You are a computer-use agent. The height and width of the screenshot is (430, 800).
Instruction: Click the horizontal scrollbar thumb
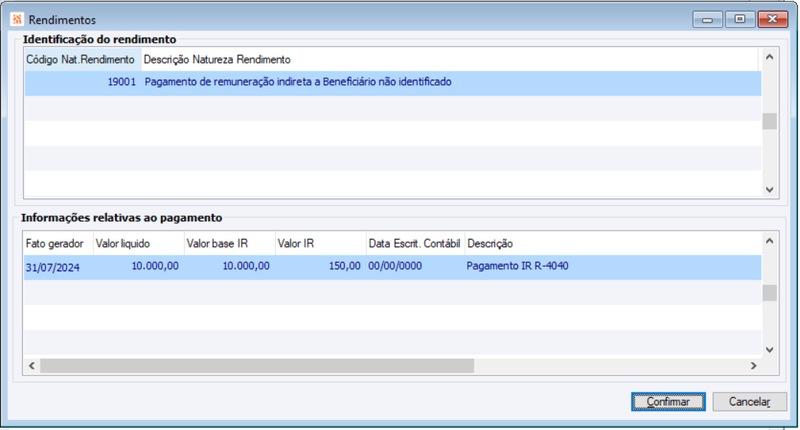tap(257, 366)
